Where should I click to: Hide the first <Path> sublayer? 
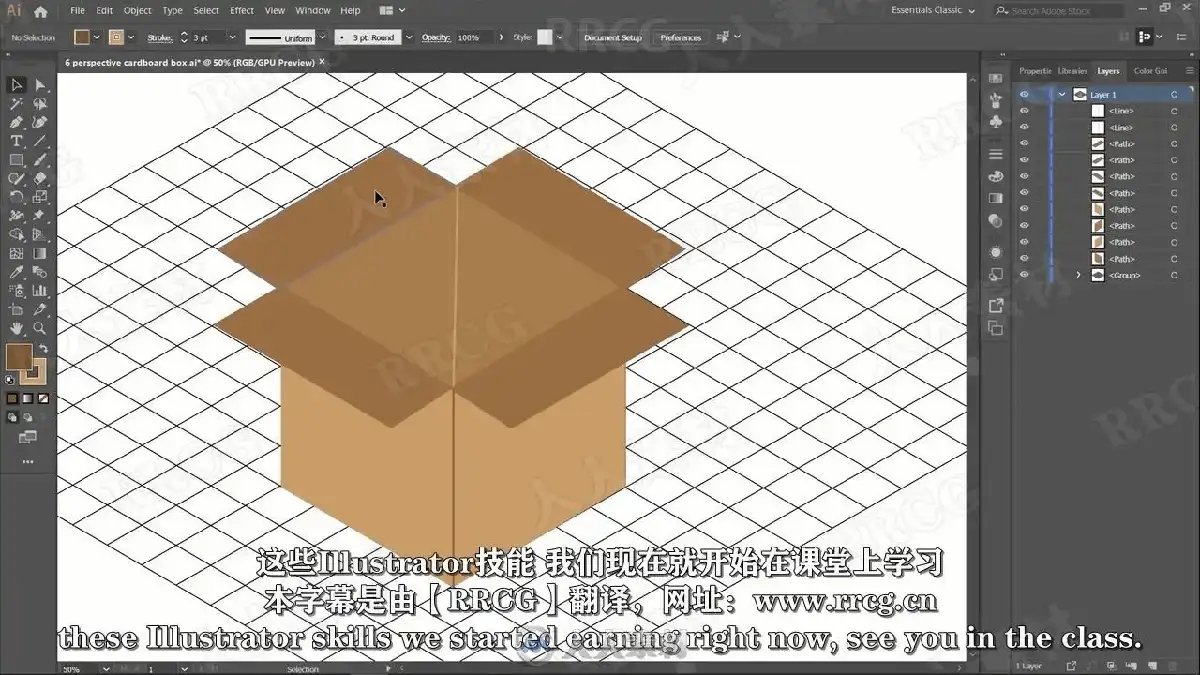click(x=1023, y=144)
